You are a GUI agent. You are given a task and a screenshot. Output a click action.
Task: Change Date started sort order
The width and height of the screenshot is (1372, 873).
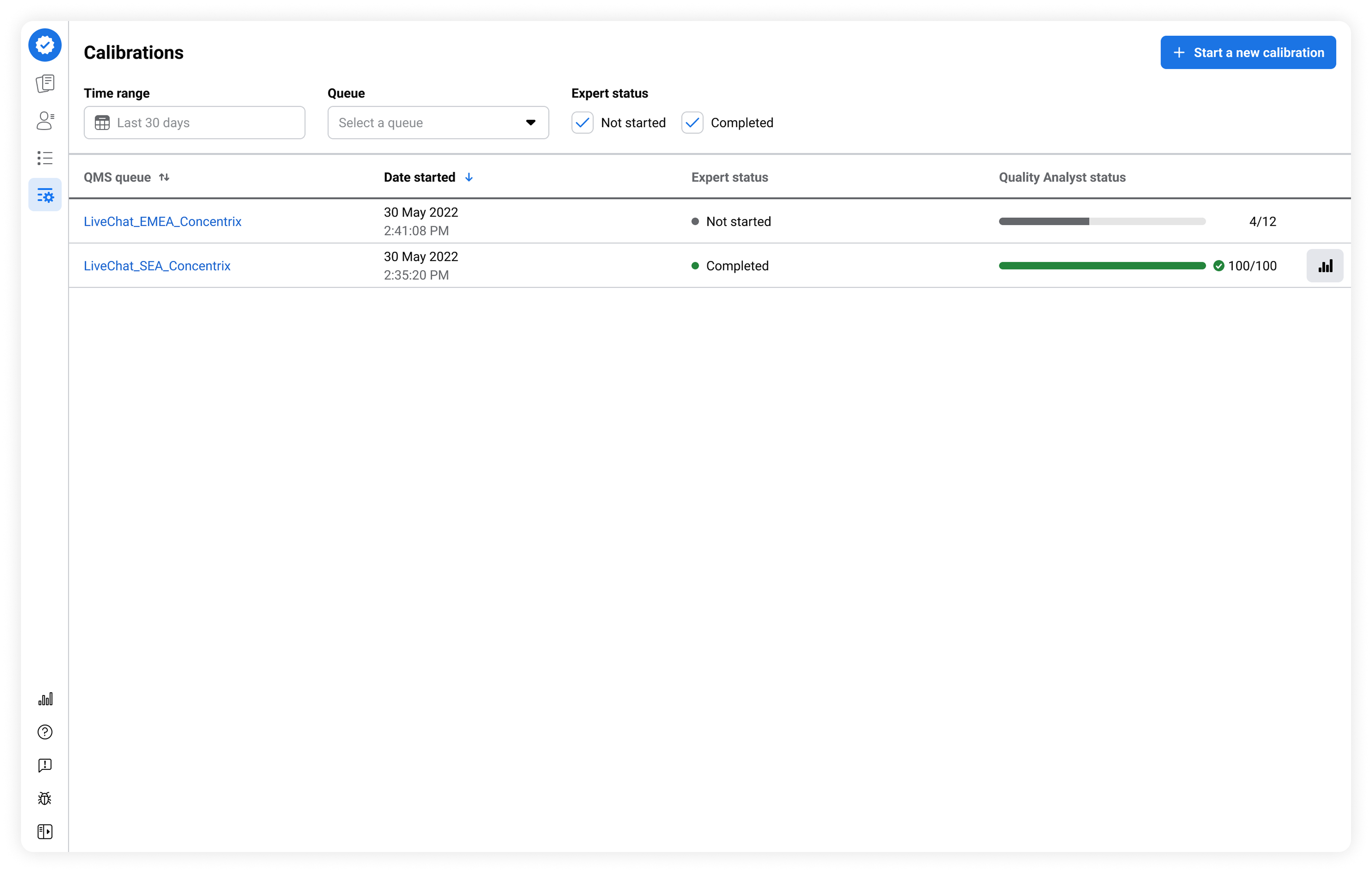[x=469, y=177]
